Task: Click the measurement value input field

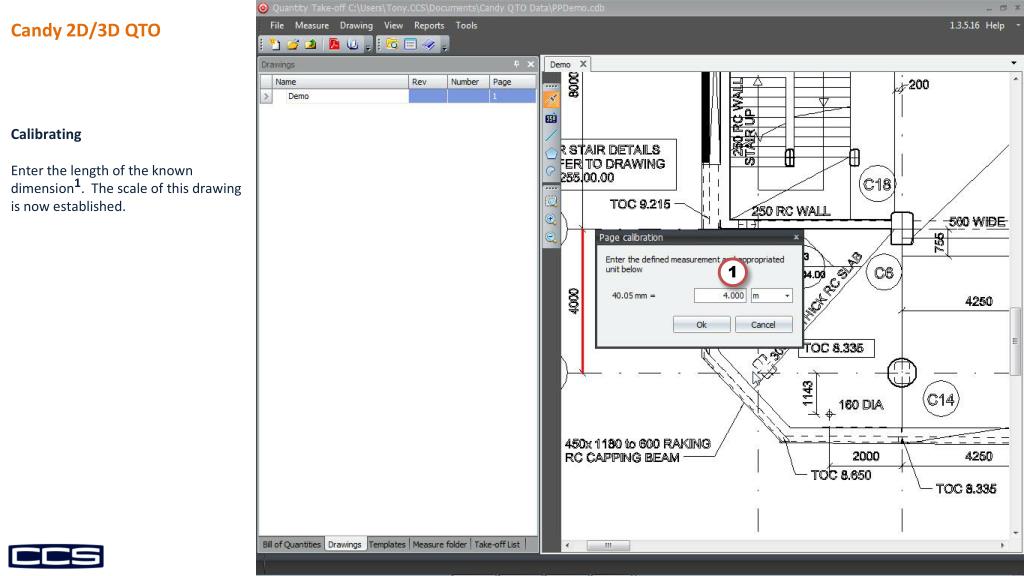Action: coord(719,296)
